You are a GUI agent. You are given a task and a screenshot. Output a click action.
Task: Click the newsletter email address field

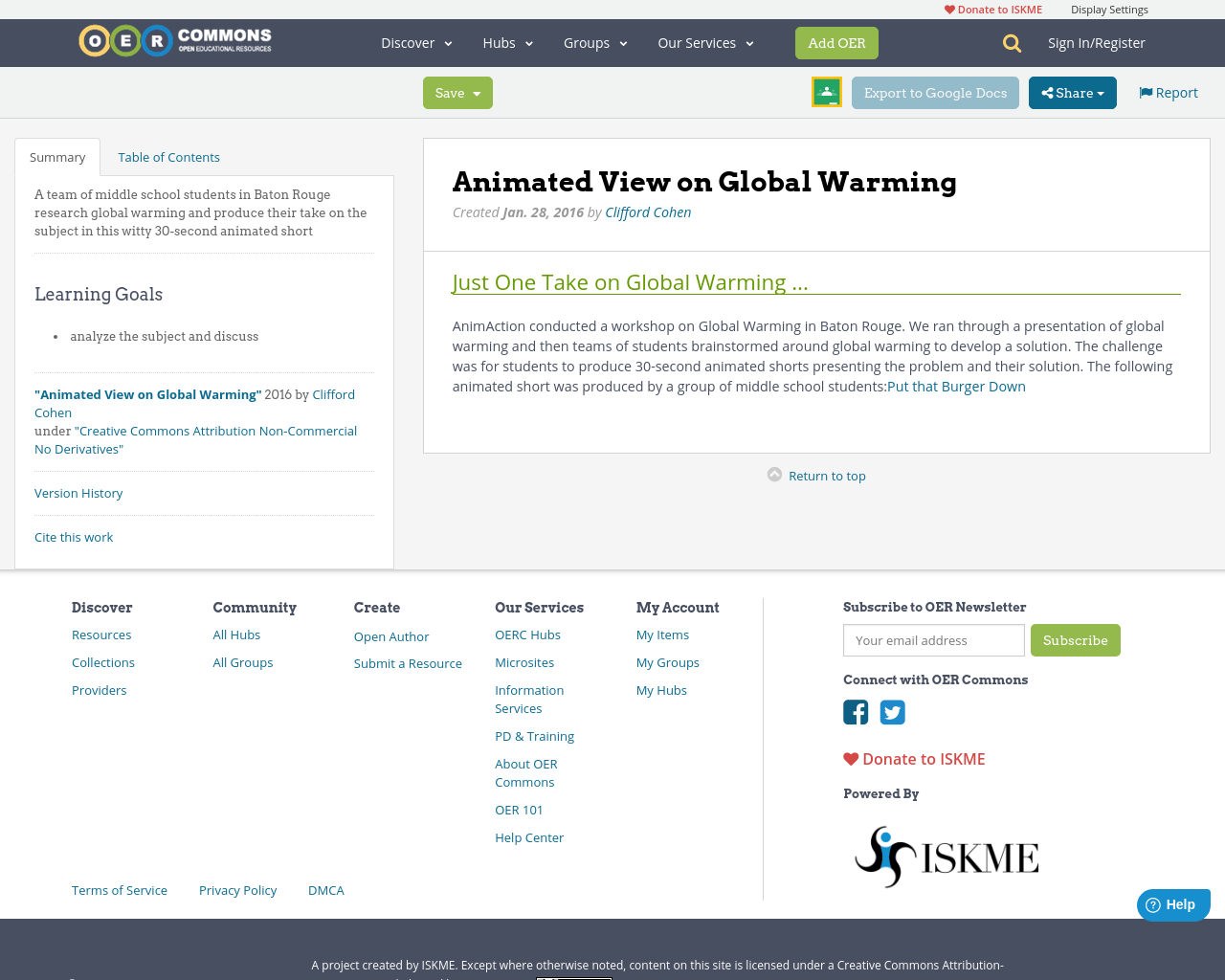(933, 640)
